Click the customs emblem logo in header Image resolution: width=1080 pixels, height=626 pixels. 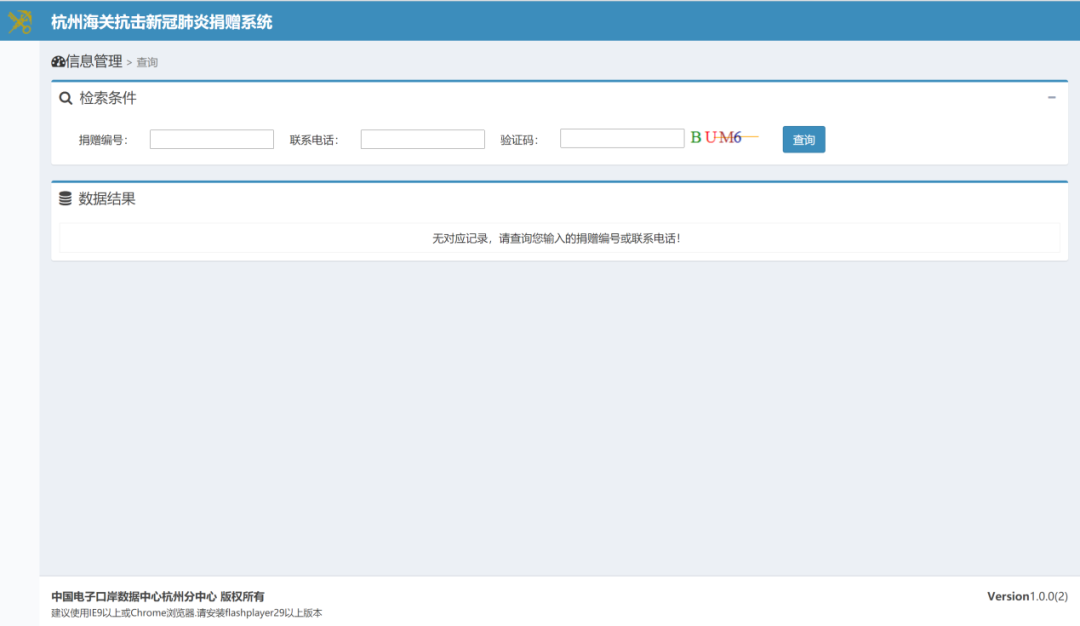20,21
